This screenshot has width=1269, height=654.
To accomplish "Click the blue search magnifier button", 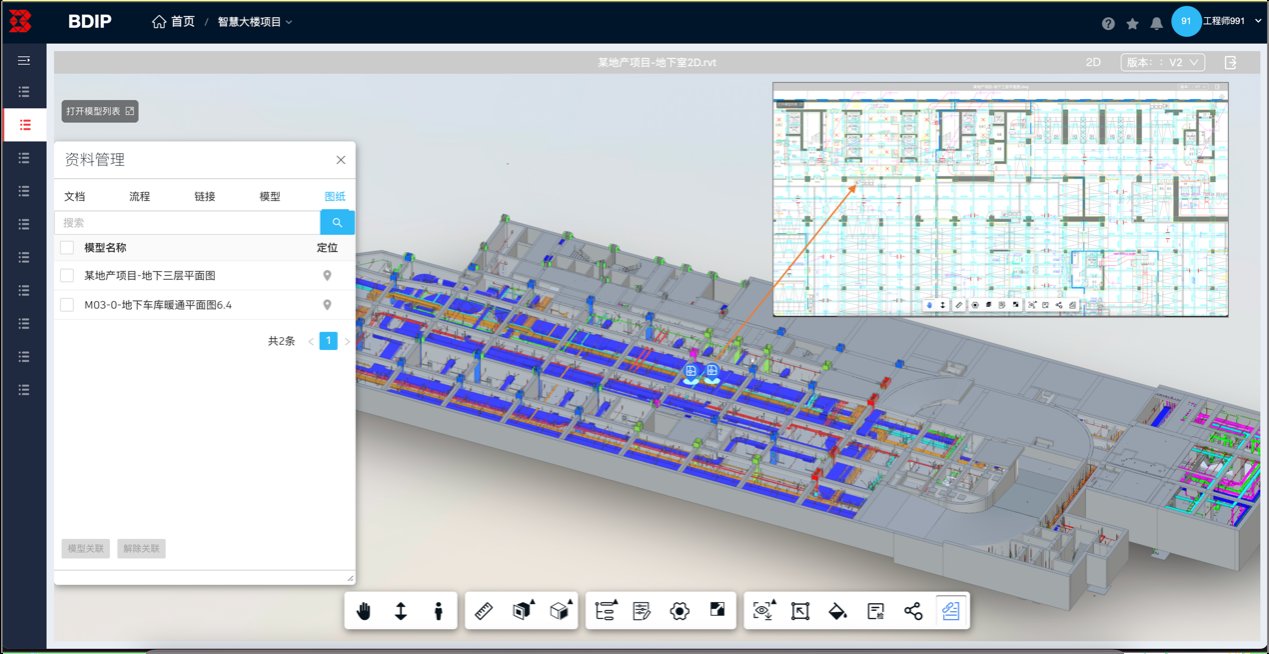I will 337,222.
